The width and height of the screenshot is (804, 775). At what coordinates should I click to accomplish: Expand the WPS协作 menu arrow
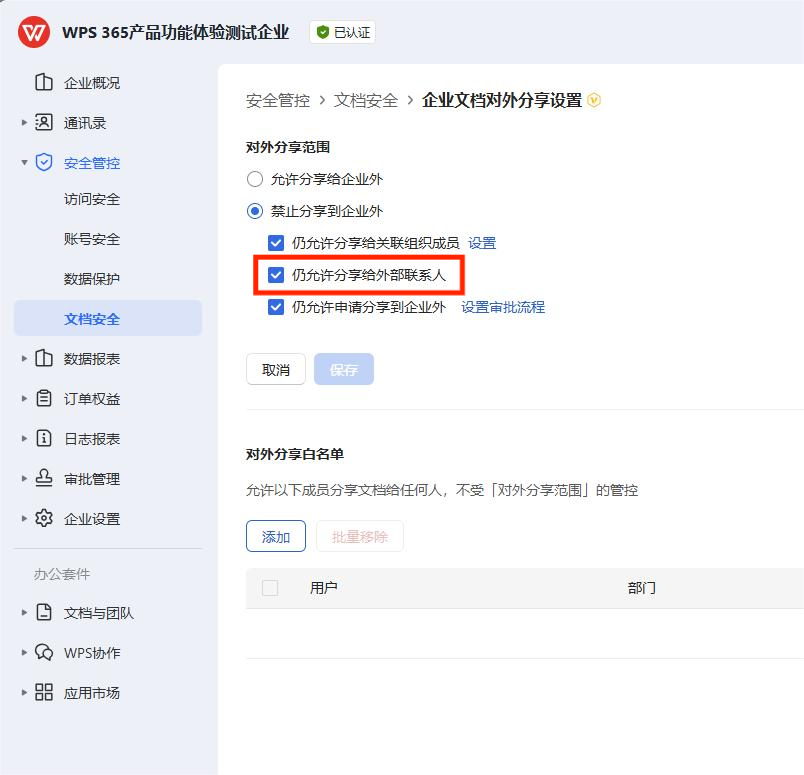point(24,652)
